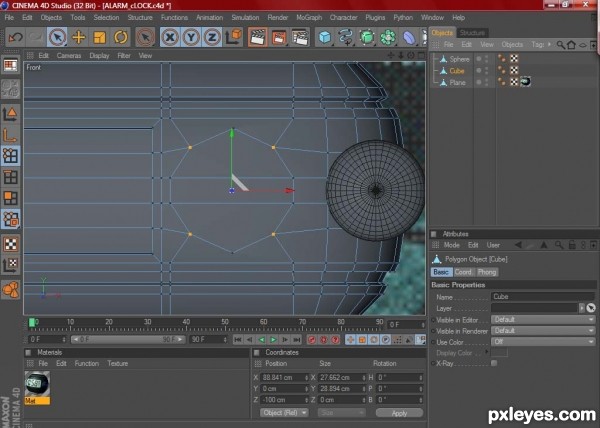This screenshot has width=600, height=428.
Task: Toggle the Z axis lock
Action: pos(212,37)
